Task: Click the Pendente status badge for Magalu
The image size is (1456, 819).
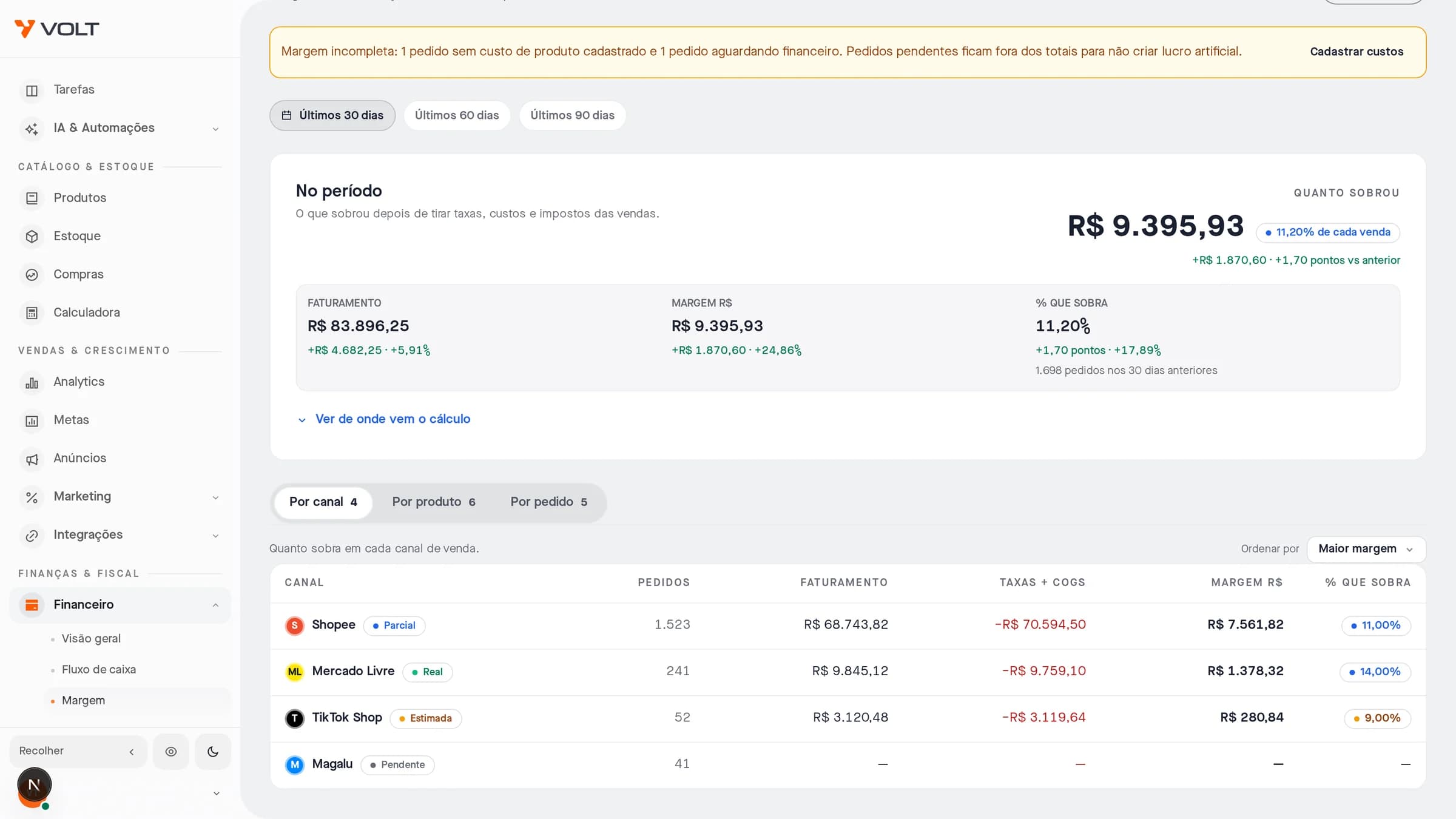Action: click(397, 764)
